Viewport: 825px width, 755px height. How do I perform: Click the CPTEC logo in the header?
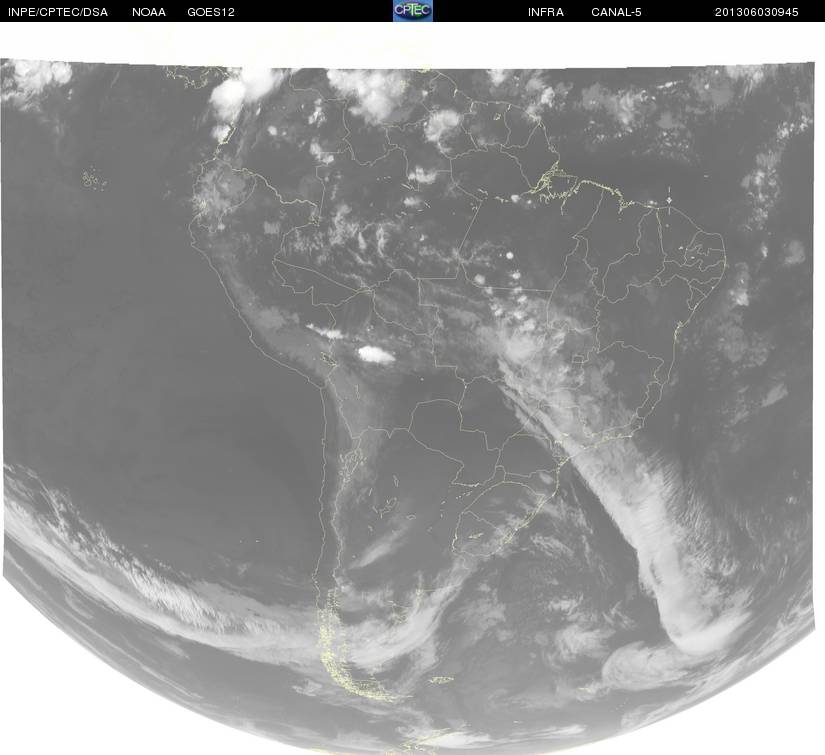pyautogui.click(x=413, y=11)
